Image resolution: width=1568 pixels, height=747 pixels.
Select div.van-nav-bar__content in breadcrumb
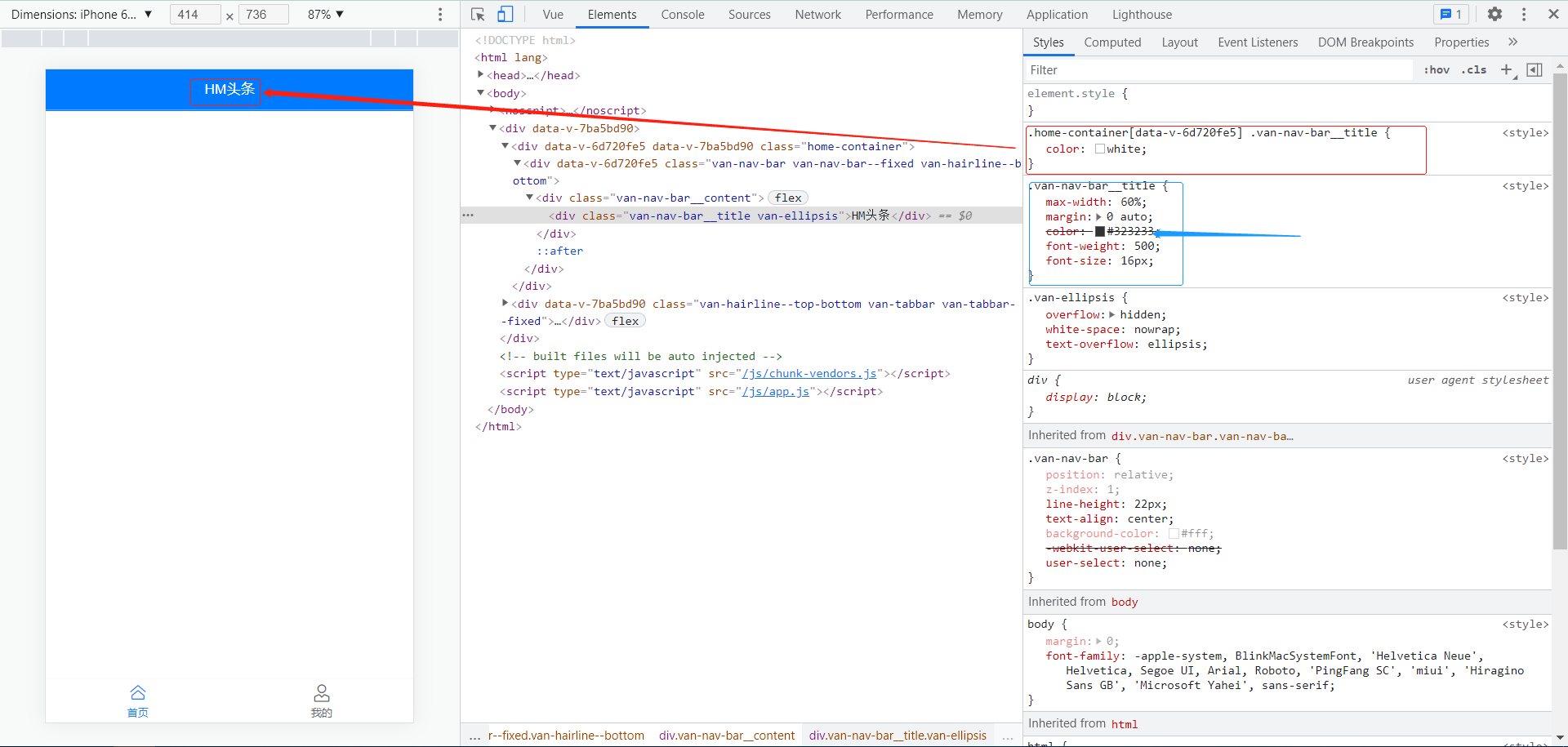coord(727,736)
